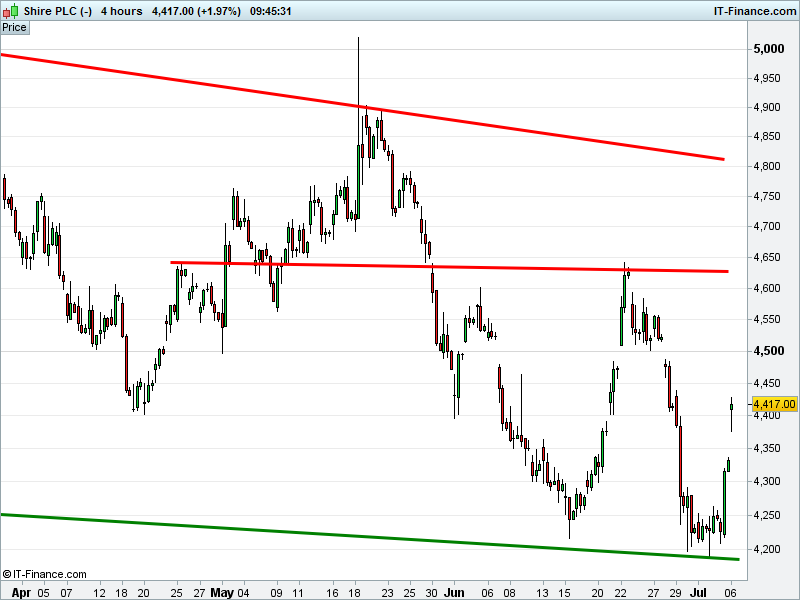Click the yellow 4,417.00 current price tag

[x=774, y=404]
